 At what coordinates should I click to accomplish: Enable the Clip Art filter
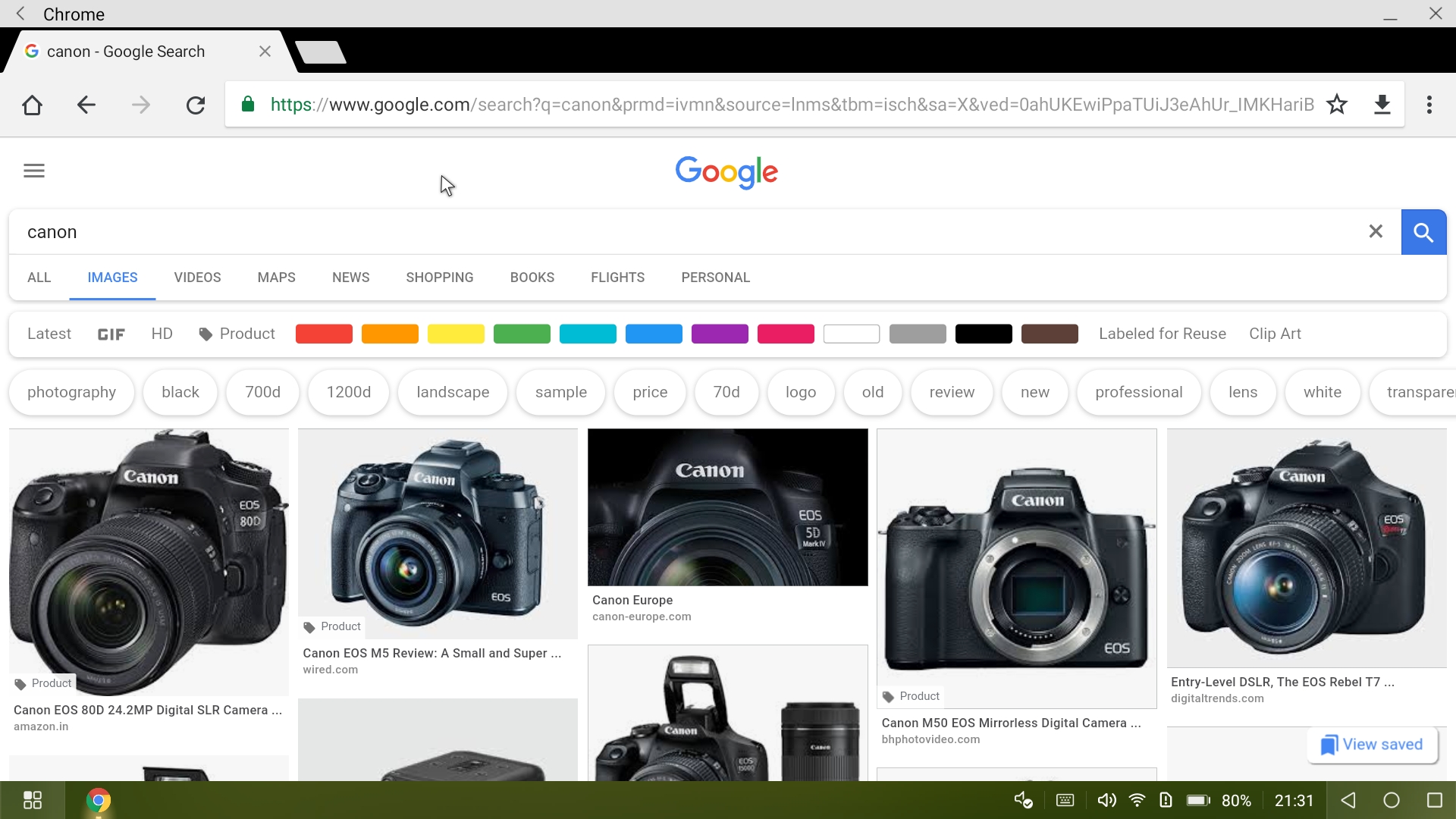pyautogui.click(x=1275, y=334)
